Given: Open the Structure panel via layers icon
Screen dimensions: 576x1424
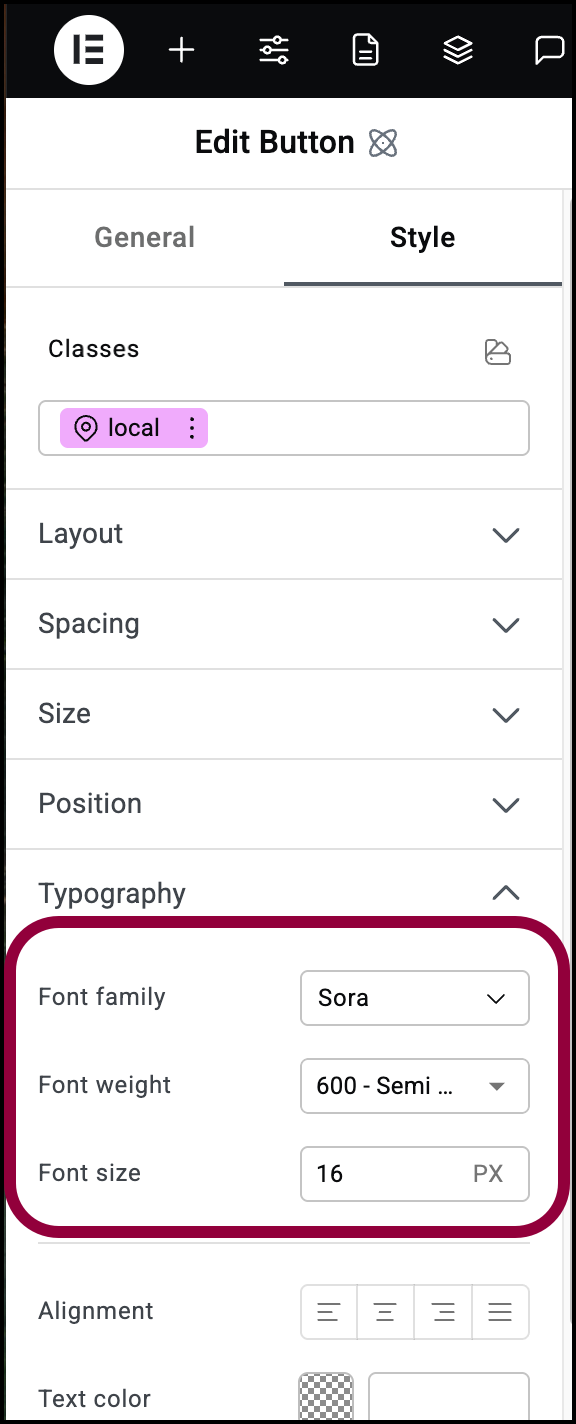Looking at the screenshot, I should (x=458, y=49).
